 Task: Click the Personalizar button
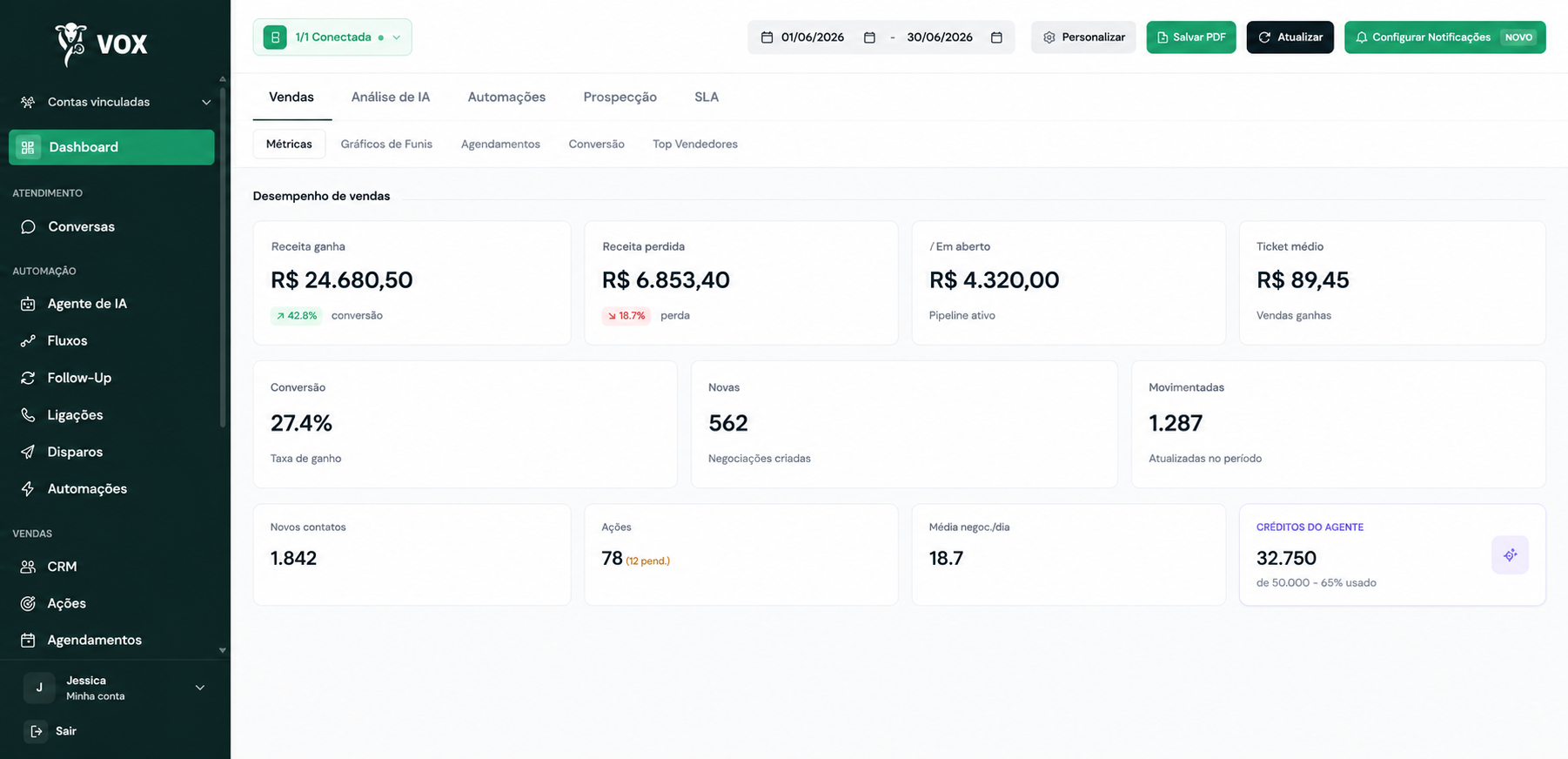pos(1083,37)
